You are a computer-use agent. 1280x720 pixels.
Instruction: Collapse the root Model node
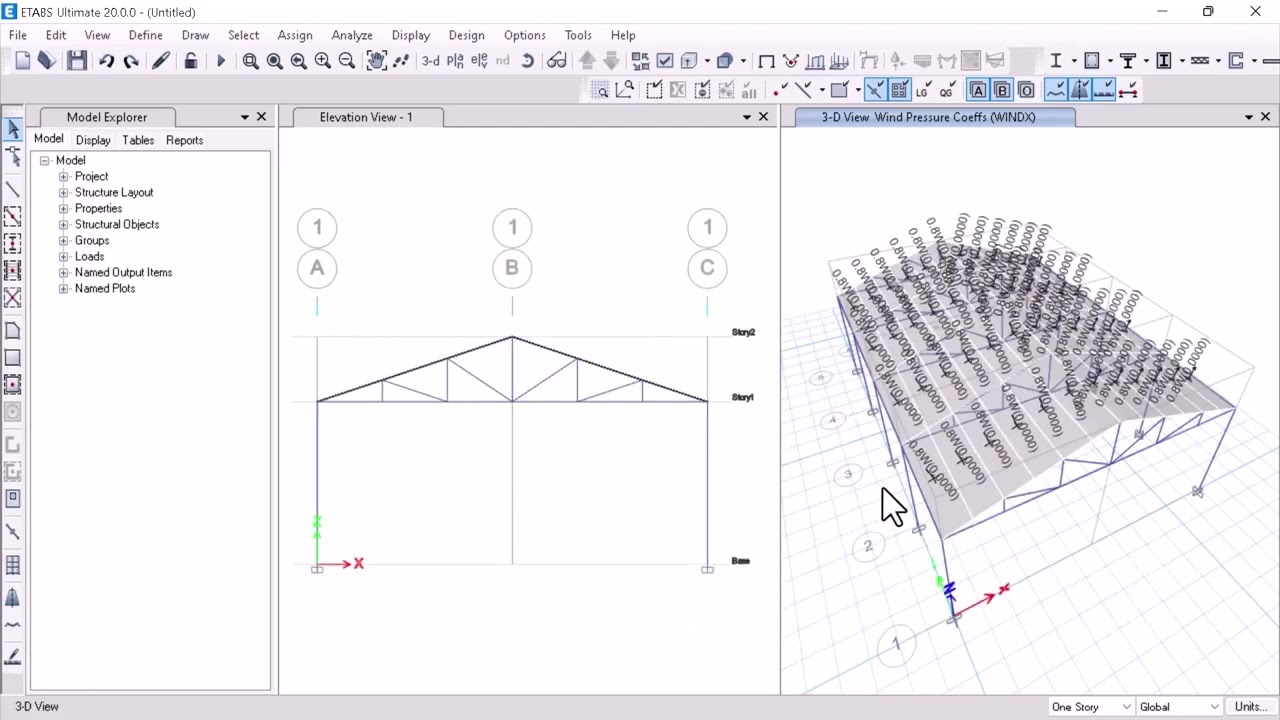coord(45,161)
